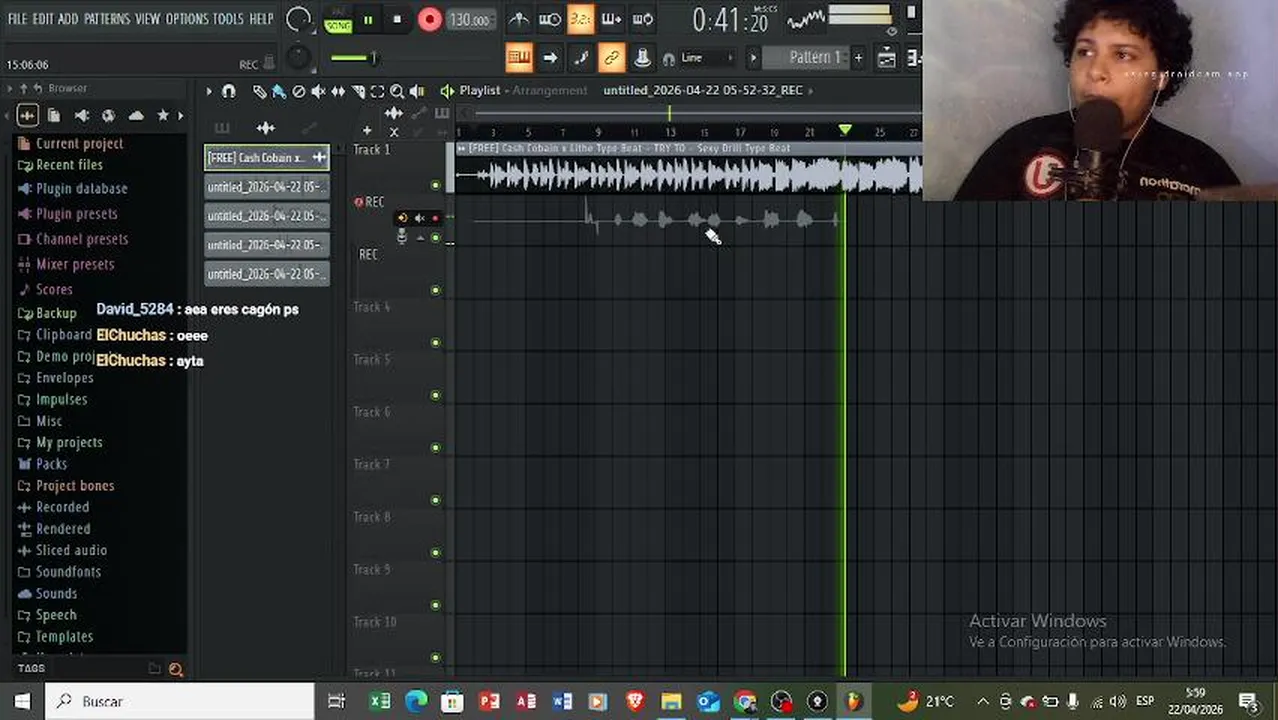Click the Playlist speaker icon beside title

coord(447,91)
